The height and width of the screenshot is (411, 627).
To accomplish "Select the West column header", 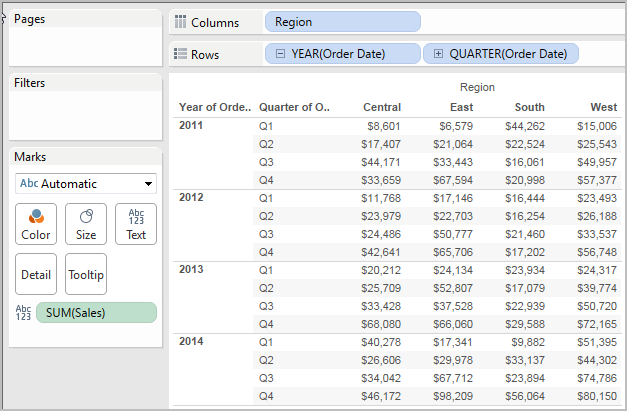I will pyautogui.click(x=604, y=107).
